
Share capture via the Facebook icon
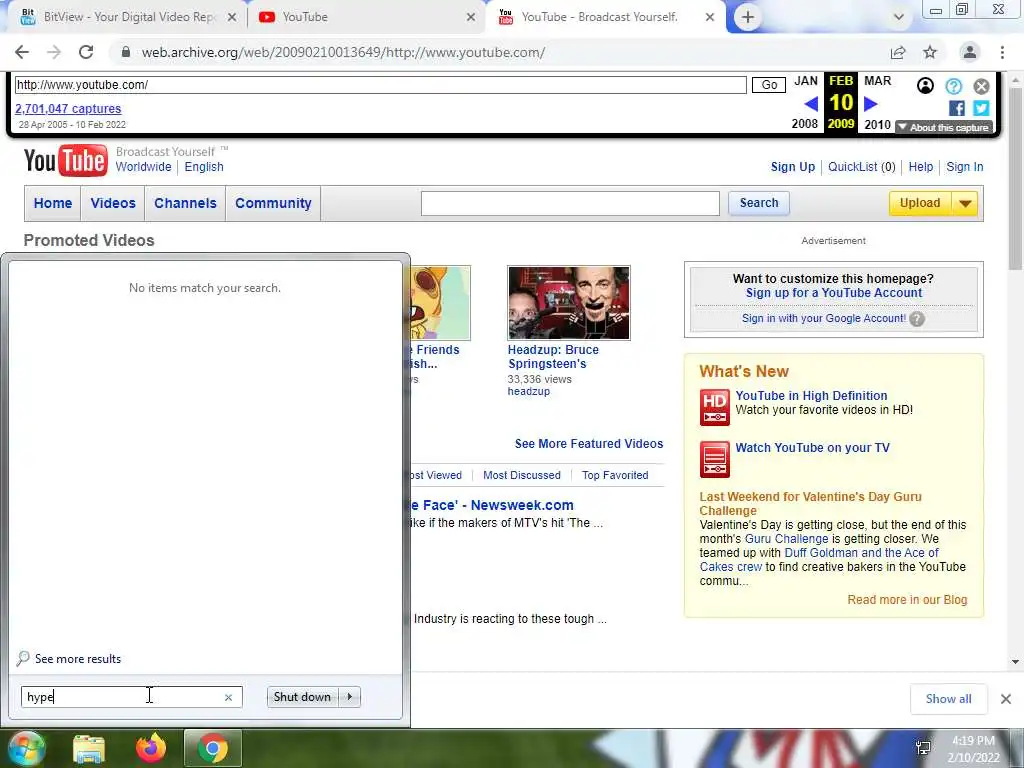pyautogui.click(x=957, y=108)
